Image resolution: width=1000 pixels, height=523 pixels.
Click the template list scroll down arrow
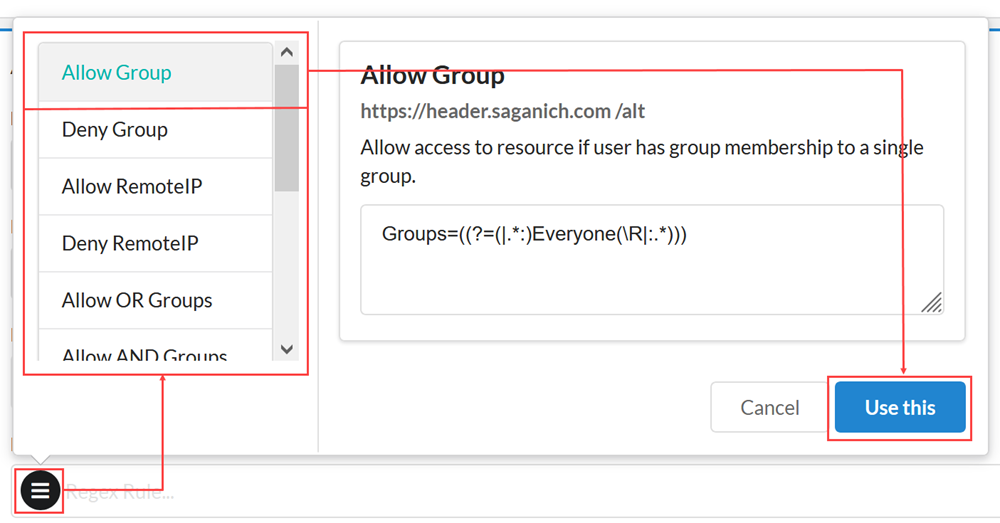tap(287, 349)
